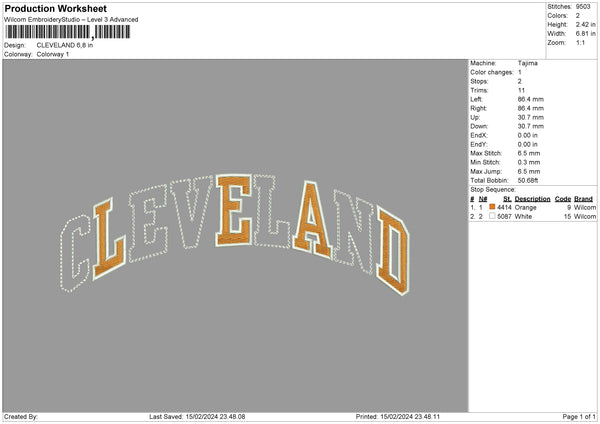Click the 'Min Stitch:' value 0.3 mm

(x=529, y=162)
